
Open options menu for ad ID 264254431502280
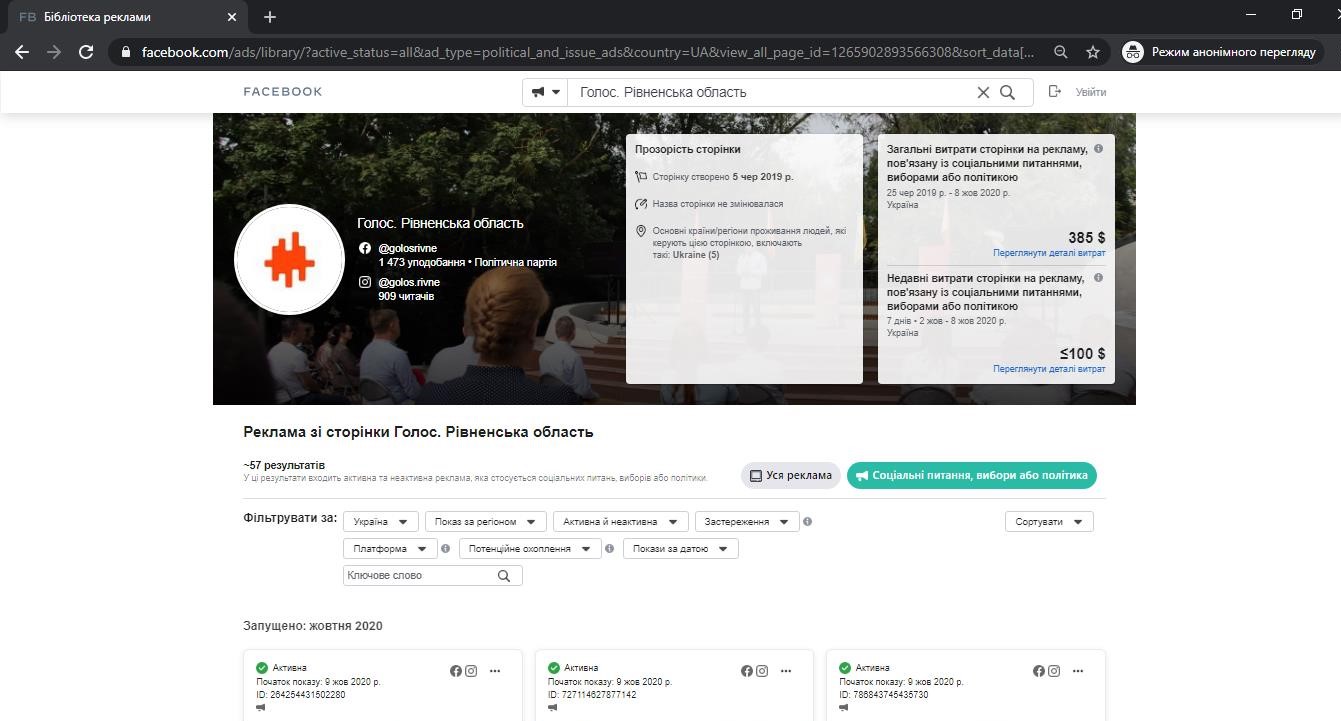pos(495,671)
